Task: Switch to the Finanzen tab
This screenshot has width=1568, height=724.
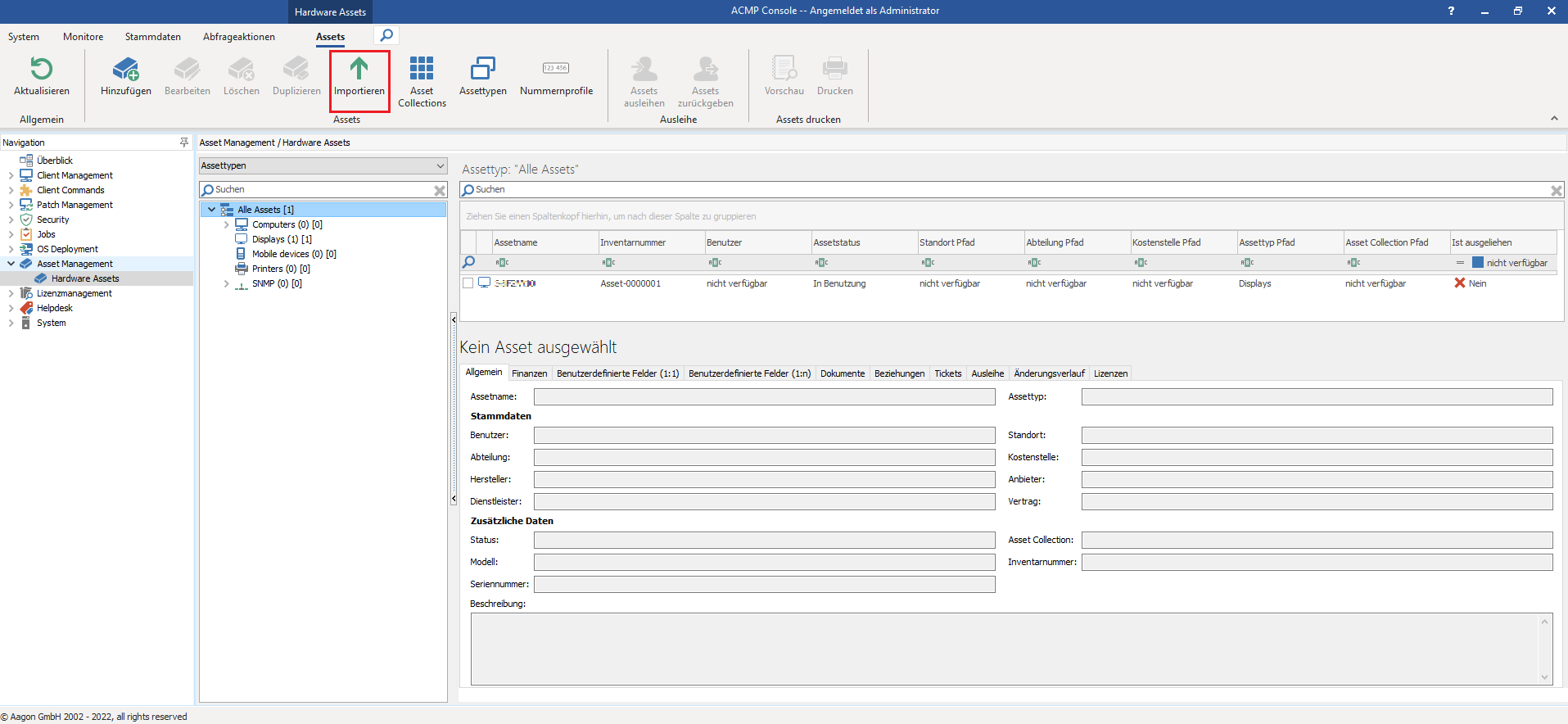Action: (529, 373)
